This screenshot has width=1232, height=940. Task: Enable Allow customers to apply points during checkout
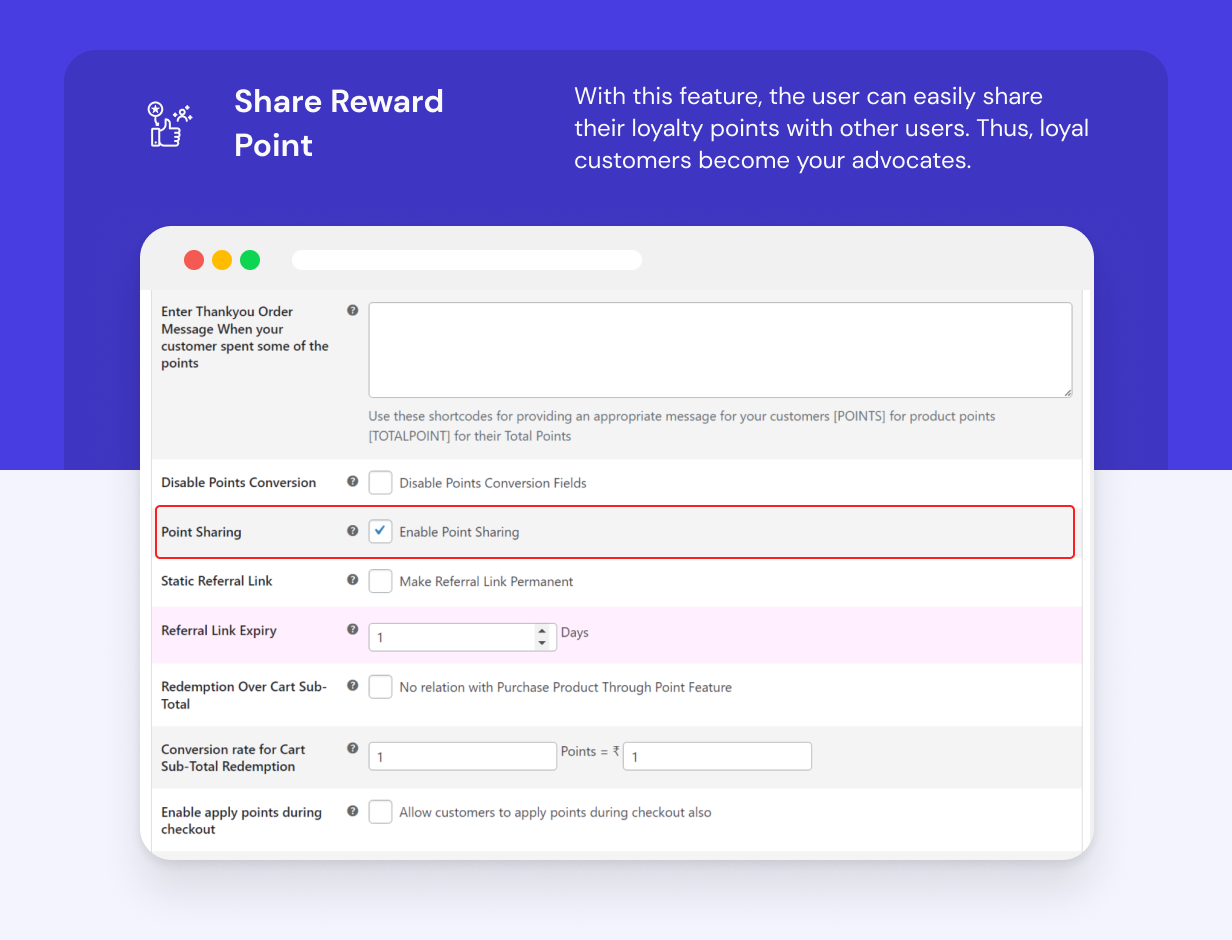click(380, 812)
